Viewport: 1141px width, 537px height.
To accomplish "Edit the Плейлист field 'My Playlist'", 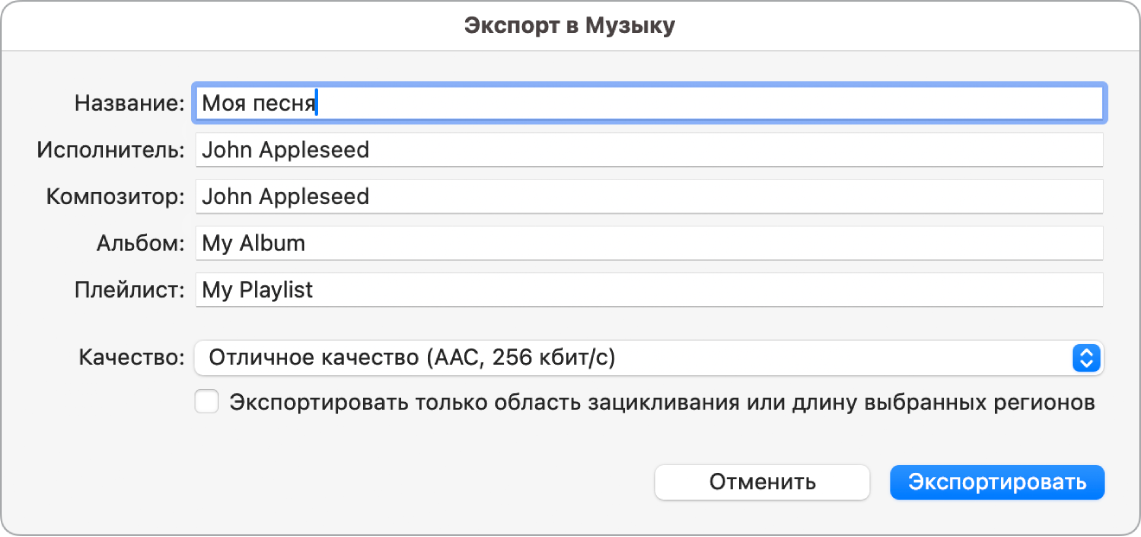I will click(649, 290).
